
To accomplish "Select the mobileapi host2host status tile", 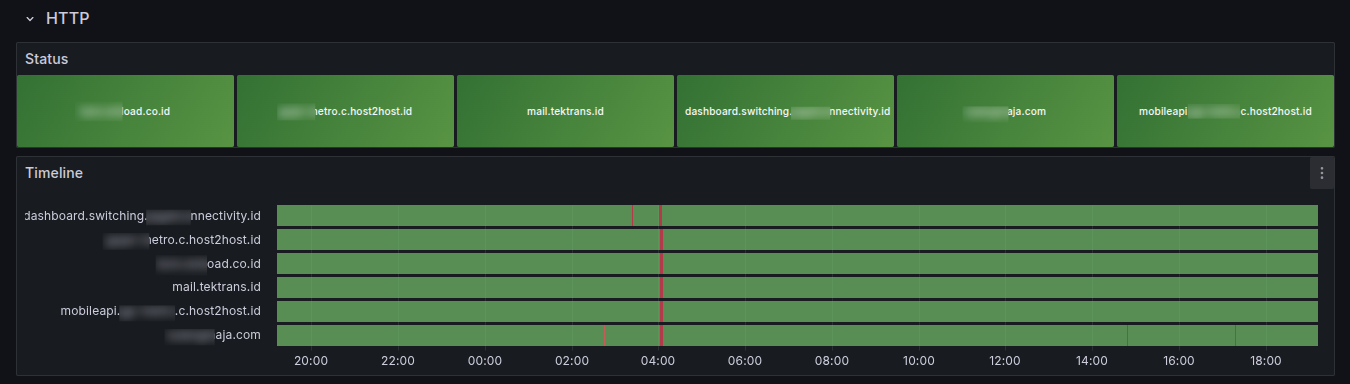I will [1225, 111].
